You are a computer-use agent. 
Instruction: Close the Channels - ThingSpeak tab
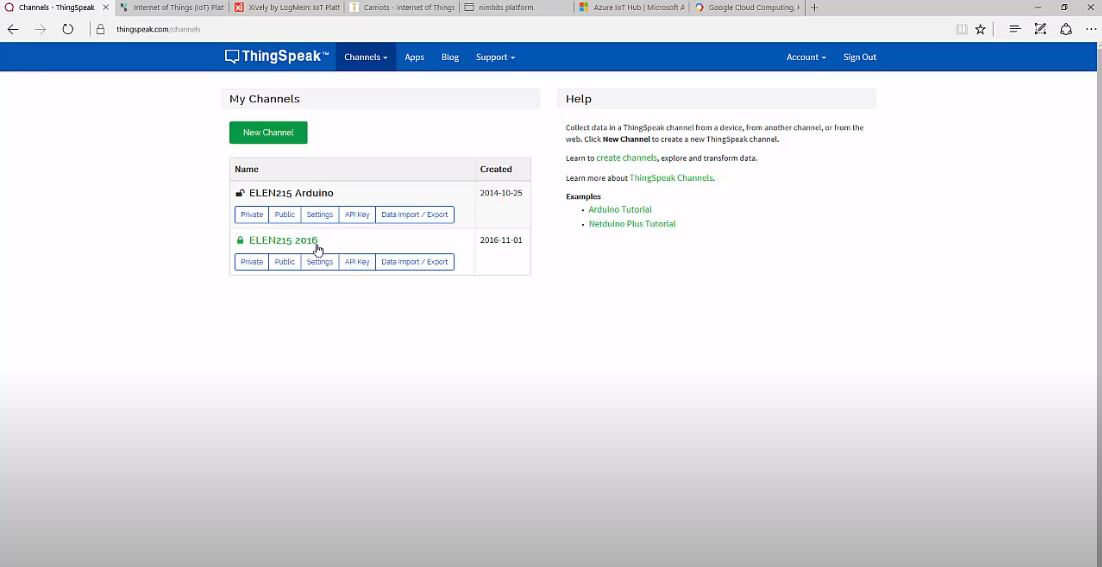(x=105, y=8)
